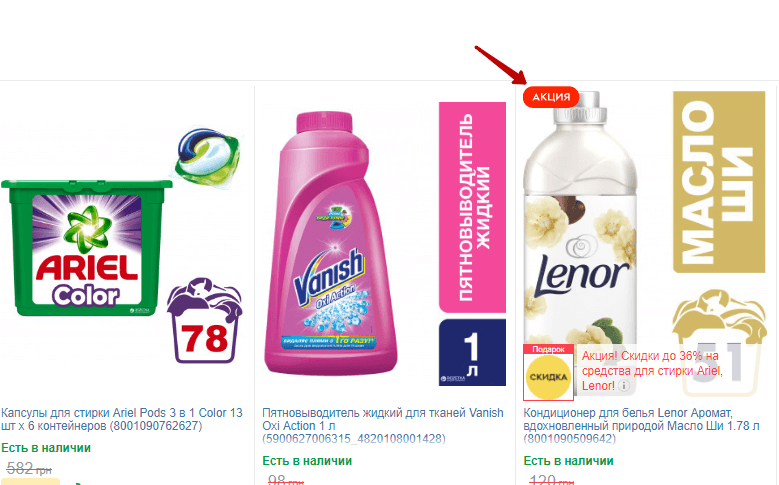Open the Капсулы для стирки Ariel Pods link
Viewport: 779px width, 485px height.
(x=122, y=419)
